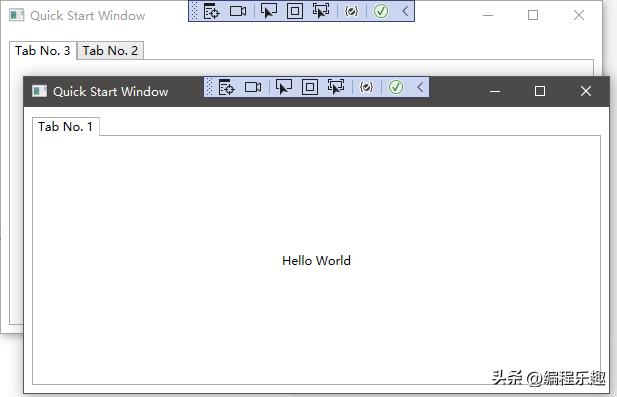This screenshot has width=617, height=397.
Task: Minimize the back Quick Start Window
Action: coord(488,15)
